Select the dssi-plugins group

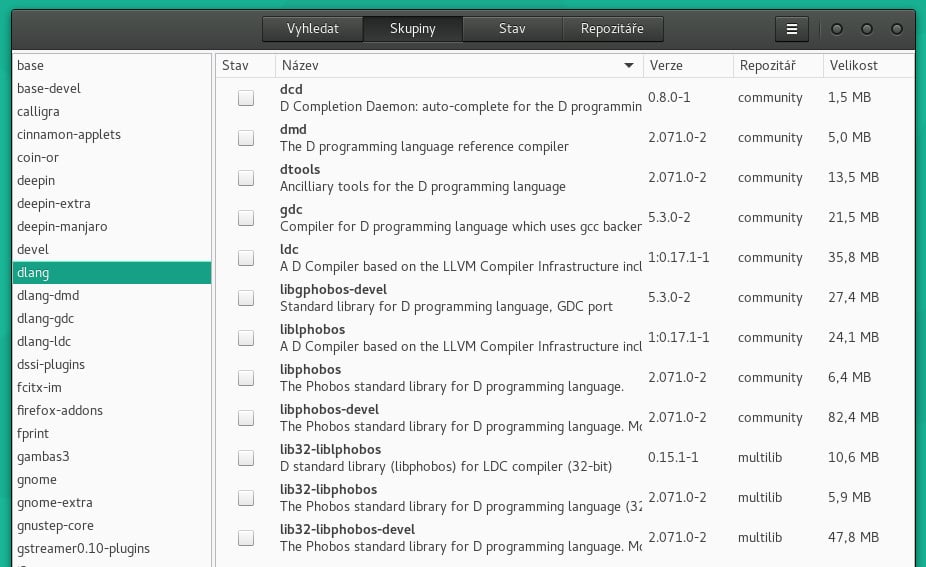point(112,365)
